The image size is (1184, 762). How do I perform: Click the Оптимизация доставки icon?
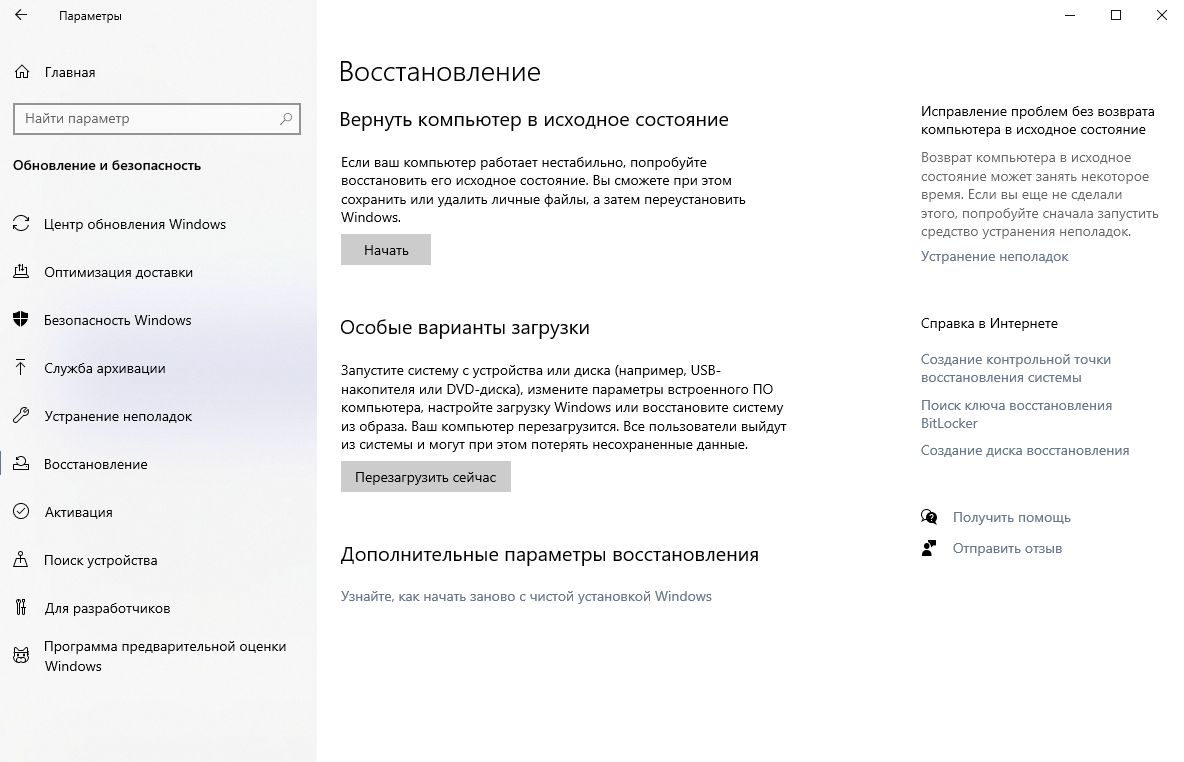tap(21, 272)
